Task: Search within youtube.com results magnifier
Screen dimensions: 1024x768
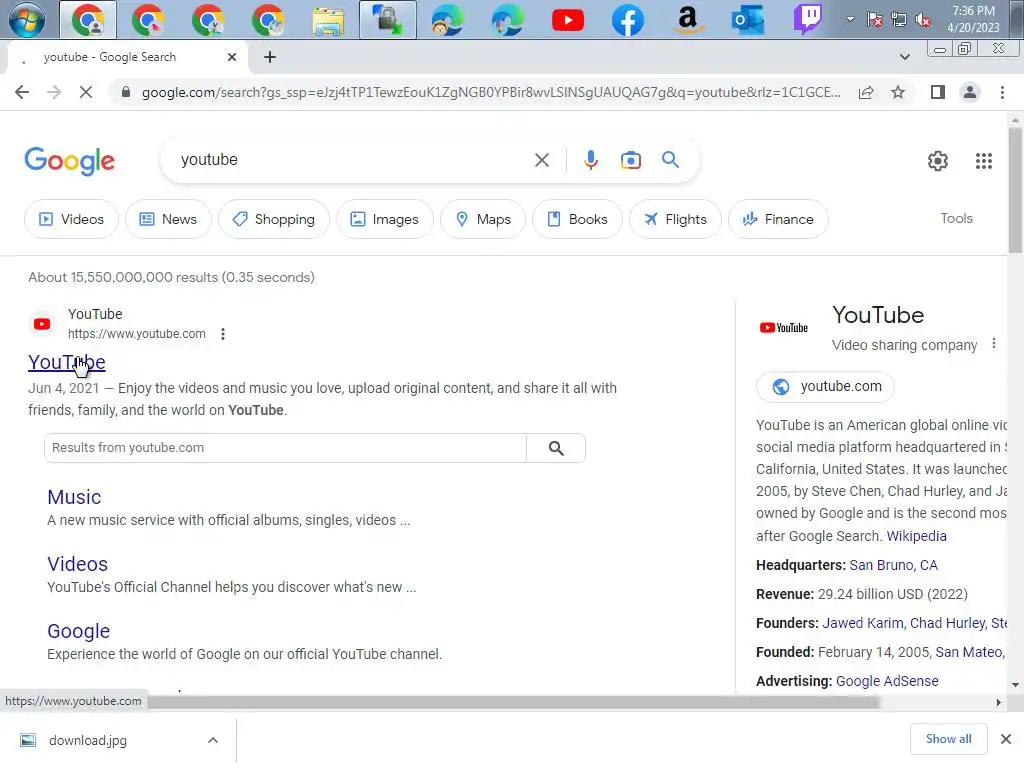Action: (556, 448)
